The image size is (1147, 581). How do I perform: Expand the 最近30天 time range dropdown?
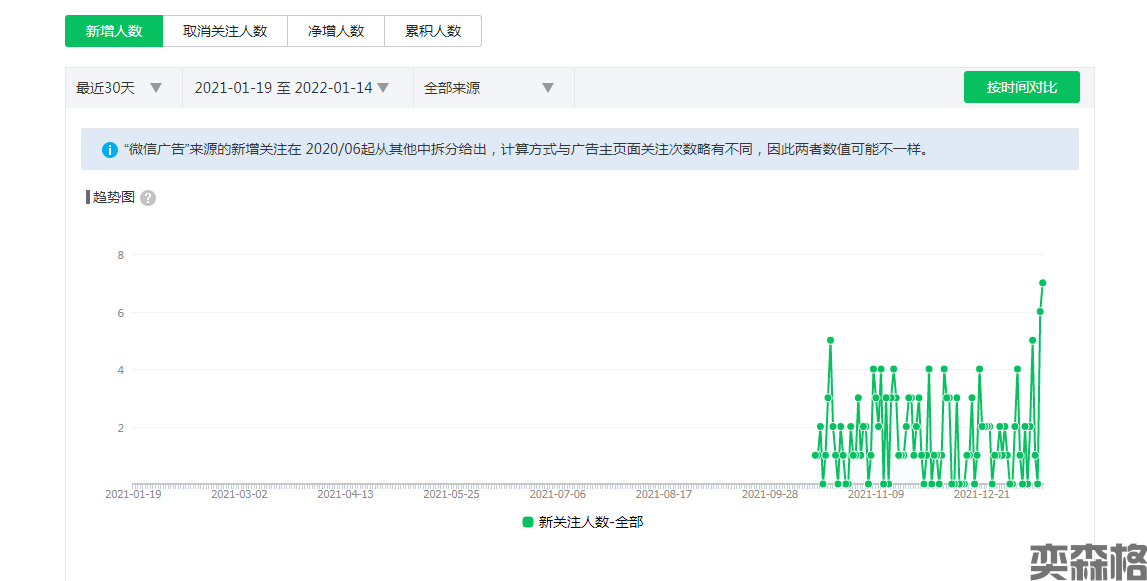119,88
